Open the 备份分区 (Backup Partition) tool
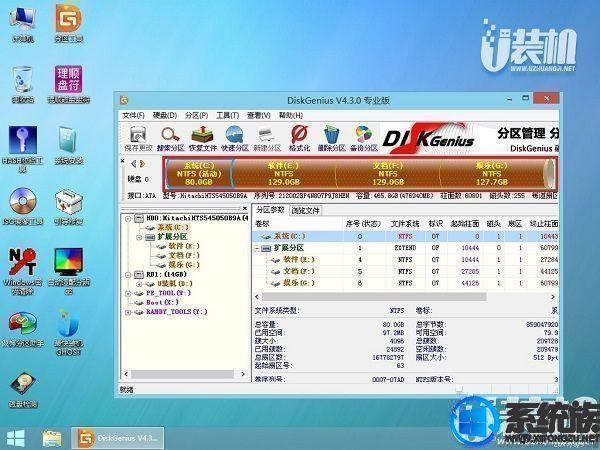 pos(365,138)
